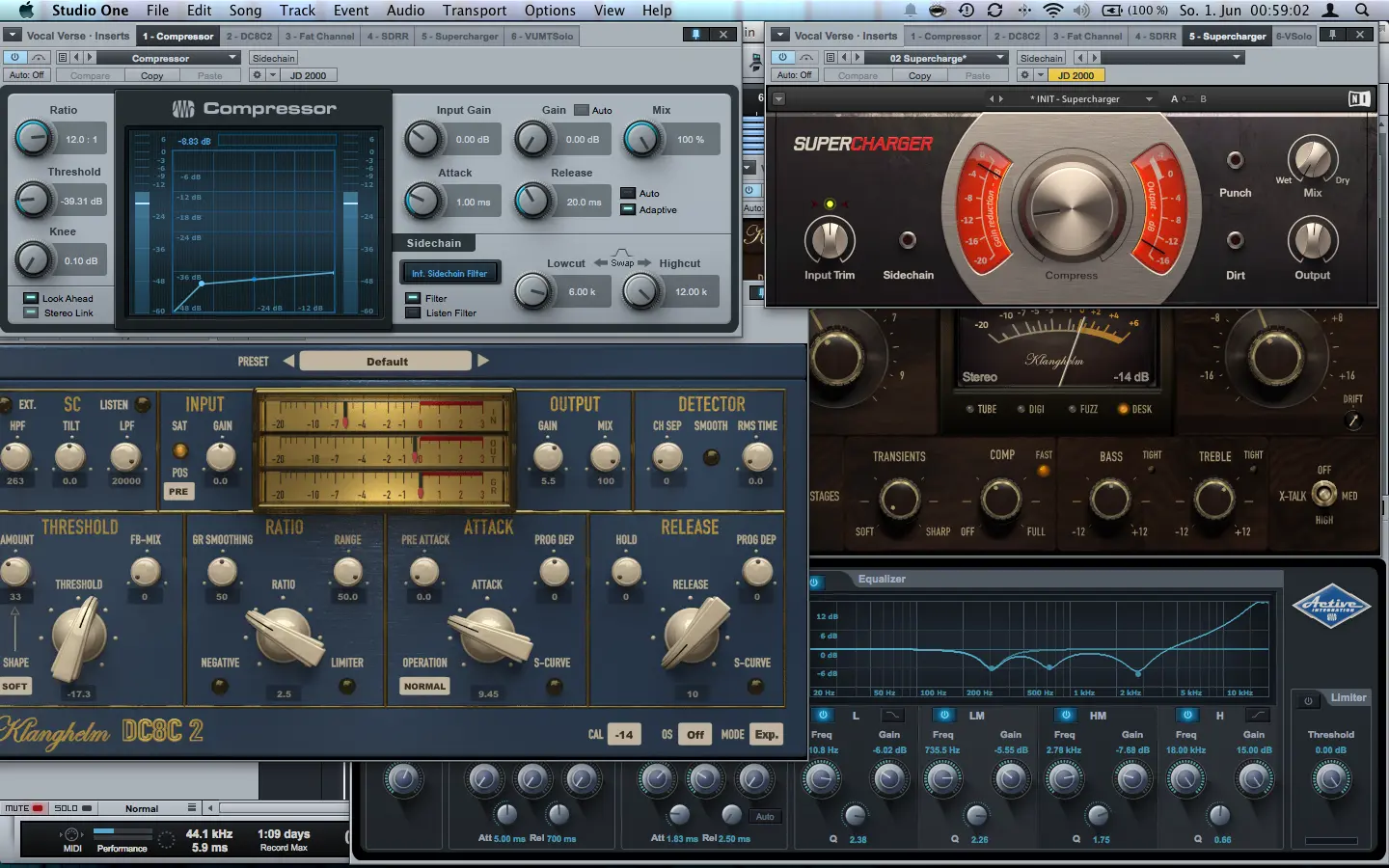Click low shelf shape icon on L band
This screenshot has height=868, width=1389.
tap(892, 715)
